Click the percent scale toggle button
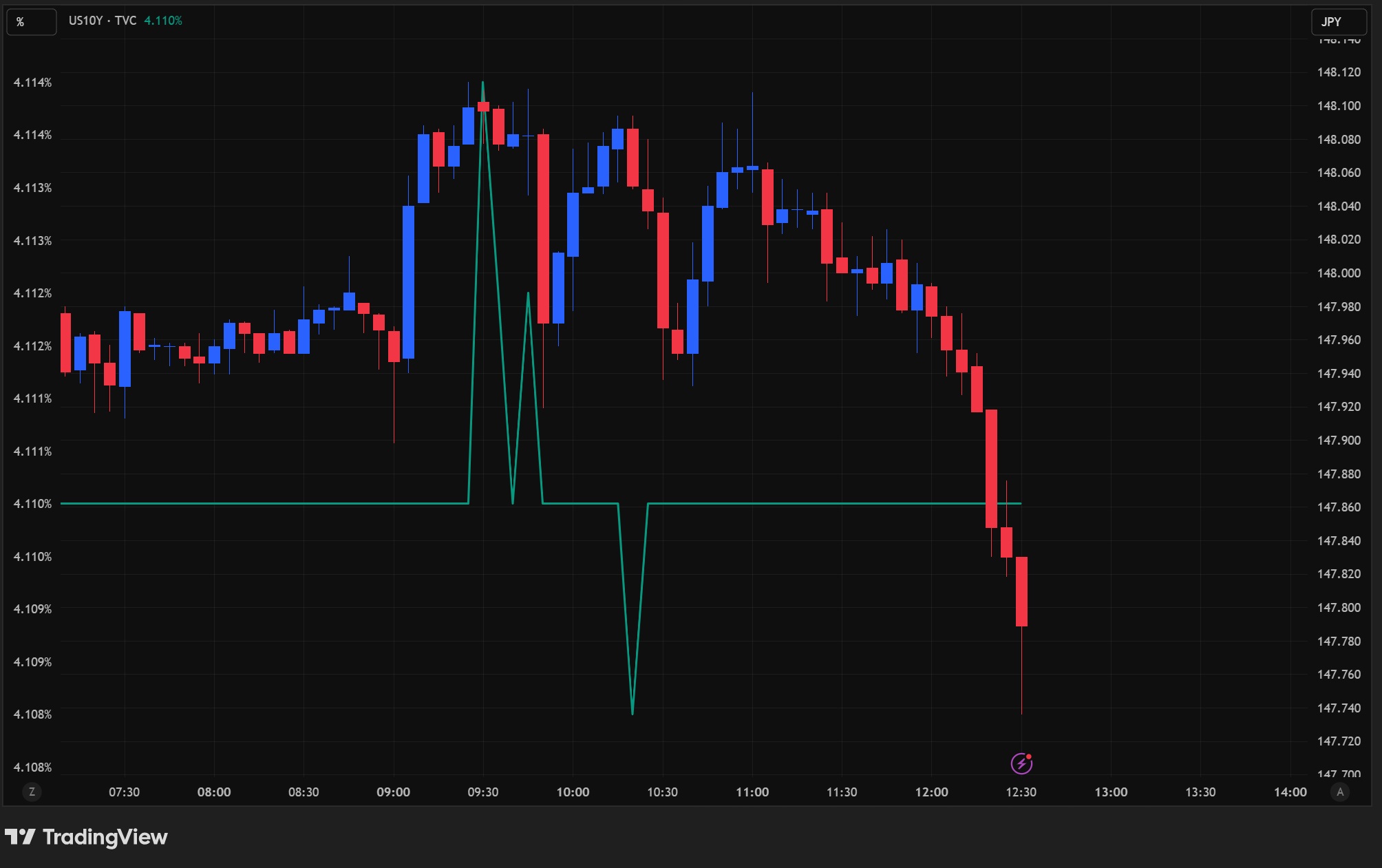The height and width of the screenshot is (868, 1382). tap(31, 22)
